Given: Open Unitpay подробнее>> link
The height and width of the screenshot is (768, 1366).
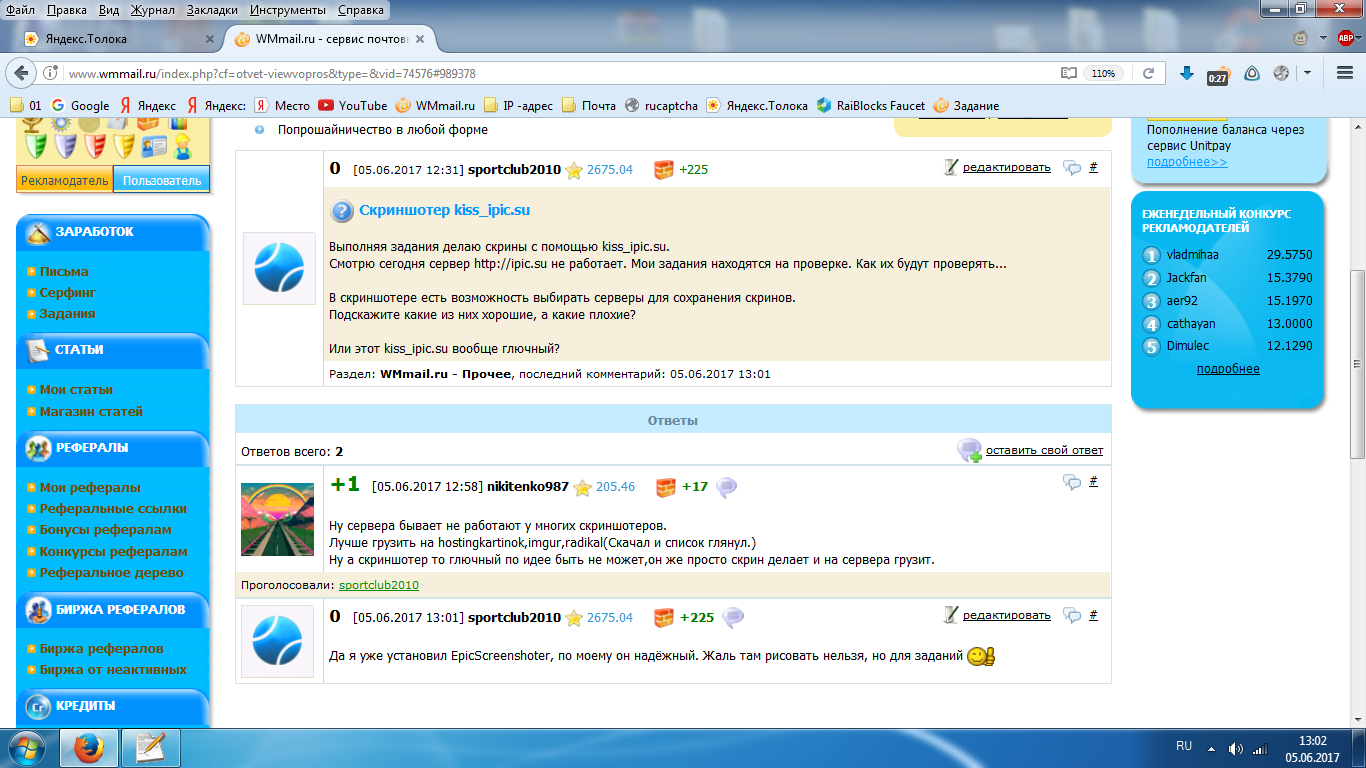Looking at the screenshot, I should pos(1187,162).
